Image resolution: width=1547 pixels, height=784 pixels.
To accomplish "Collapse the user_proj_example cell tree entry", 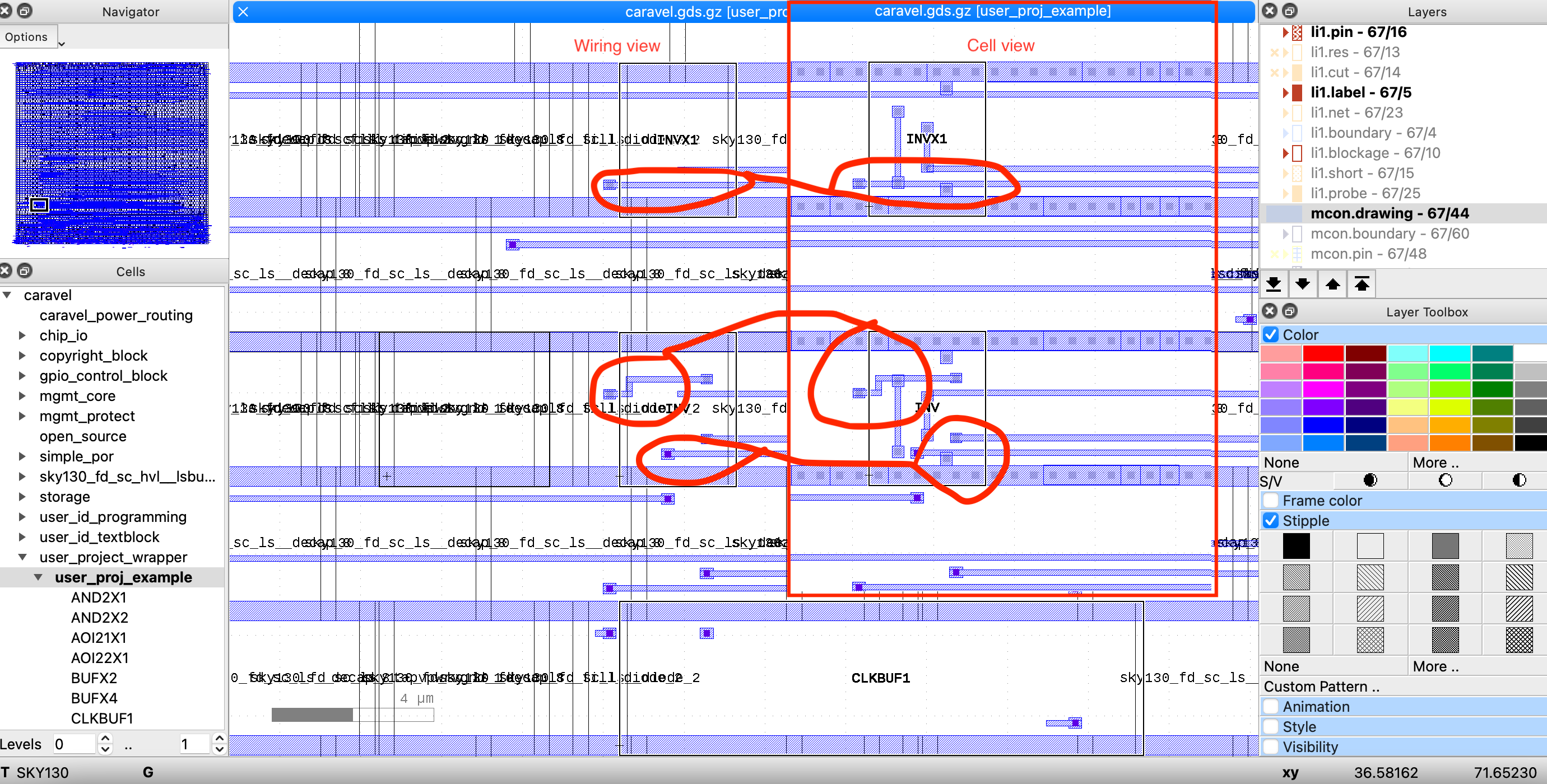I will 40,577.
